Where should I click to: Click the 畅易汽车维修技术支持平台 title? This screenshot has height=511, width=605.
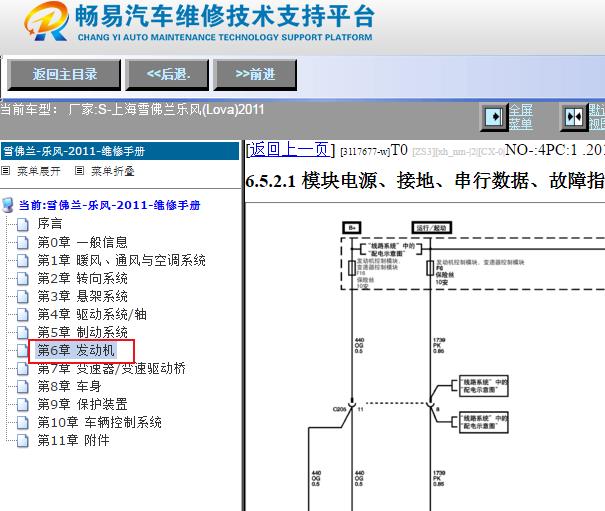click(x=225, y=16)
